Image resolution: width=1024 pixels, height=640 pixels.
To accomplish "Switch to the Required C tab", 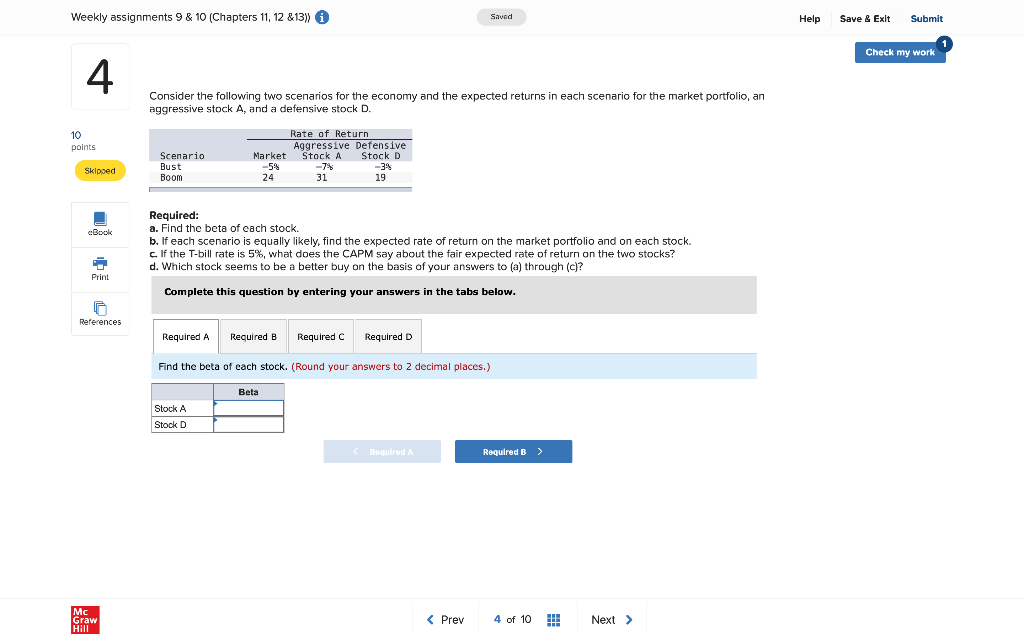I will (x=320, y=336).
